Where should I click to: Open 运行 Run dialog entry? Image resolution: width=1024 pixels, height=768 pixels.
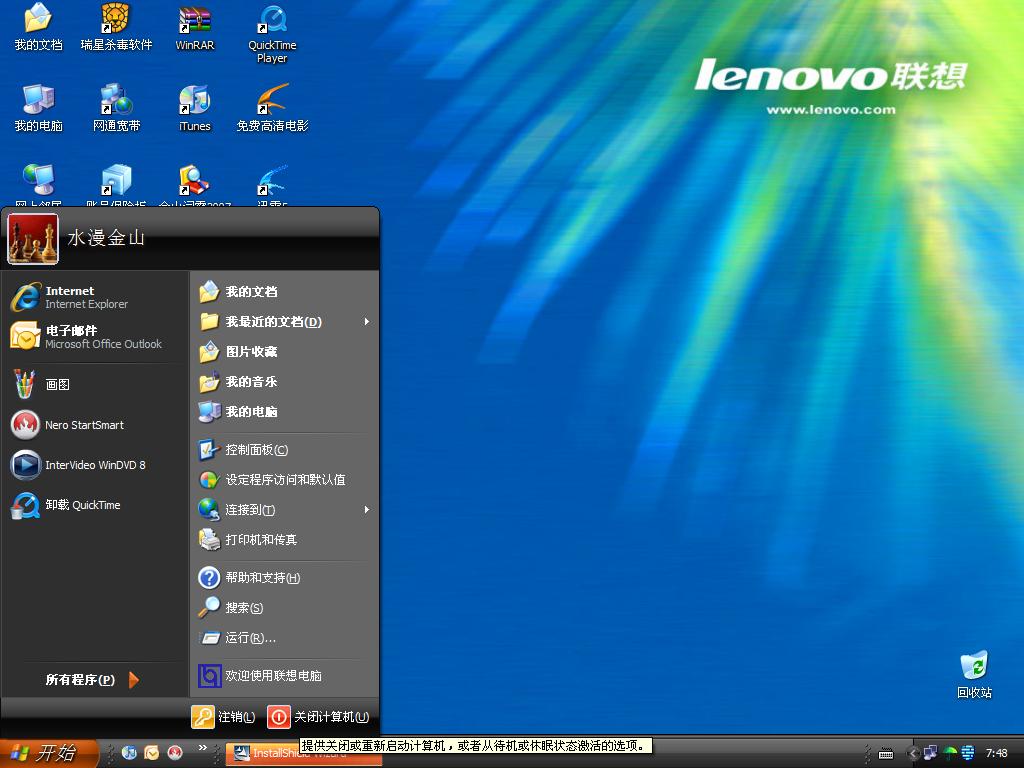250,638
